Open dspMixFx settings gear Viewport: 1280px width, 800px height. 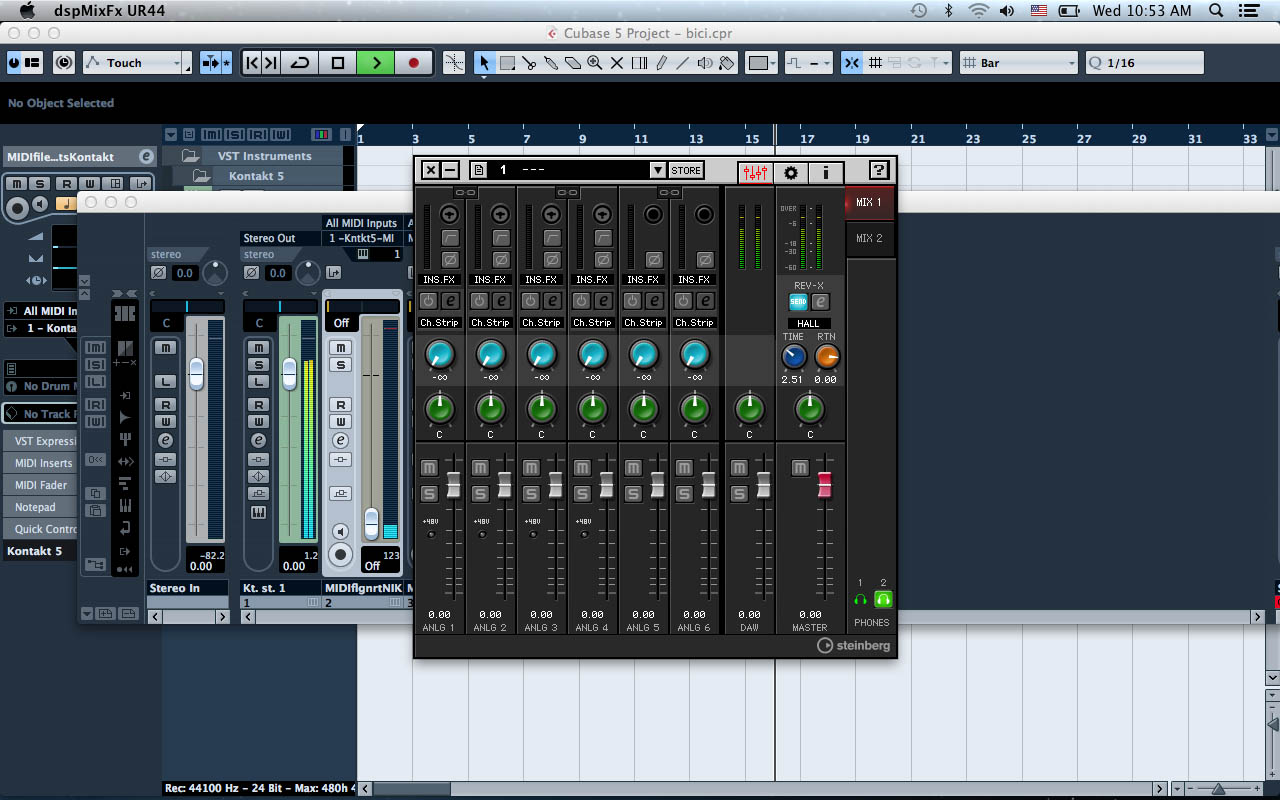pos(791,172)
